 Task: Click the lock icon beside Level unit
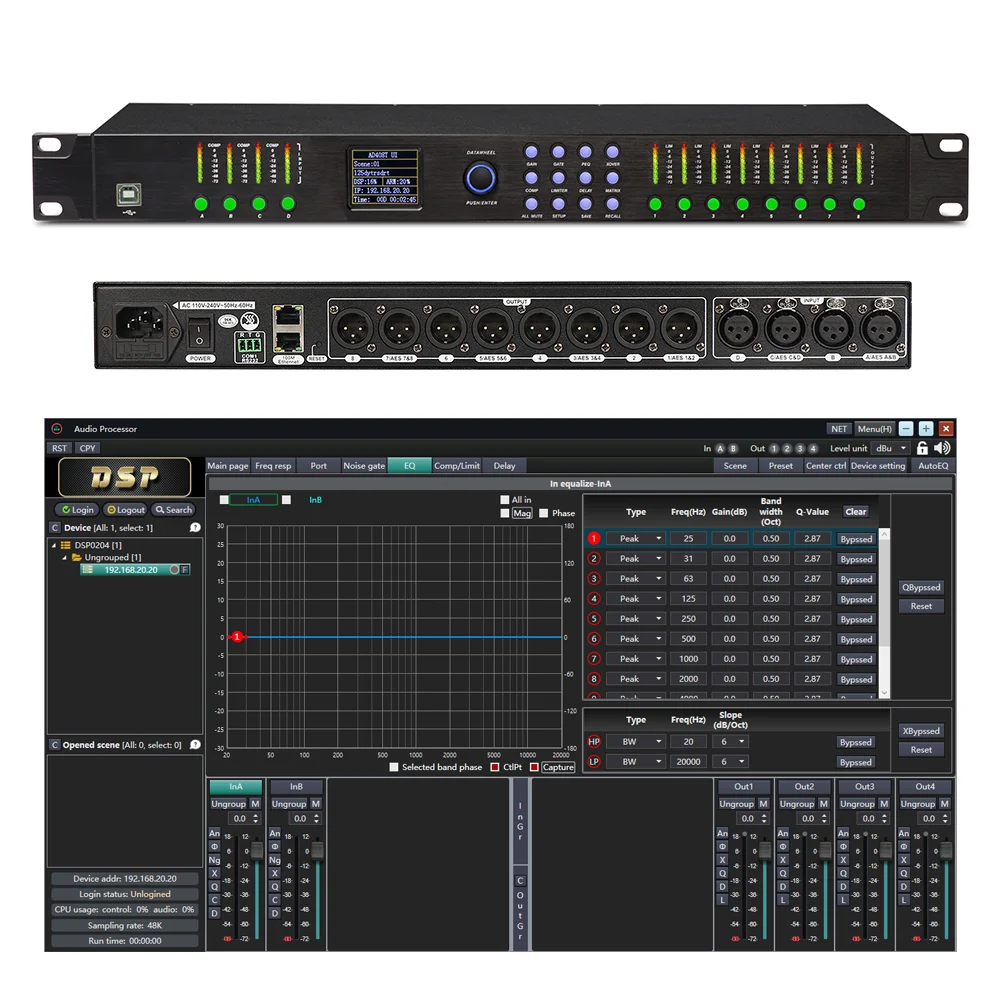point(922,448)
